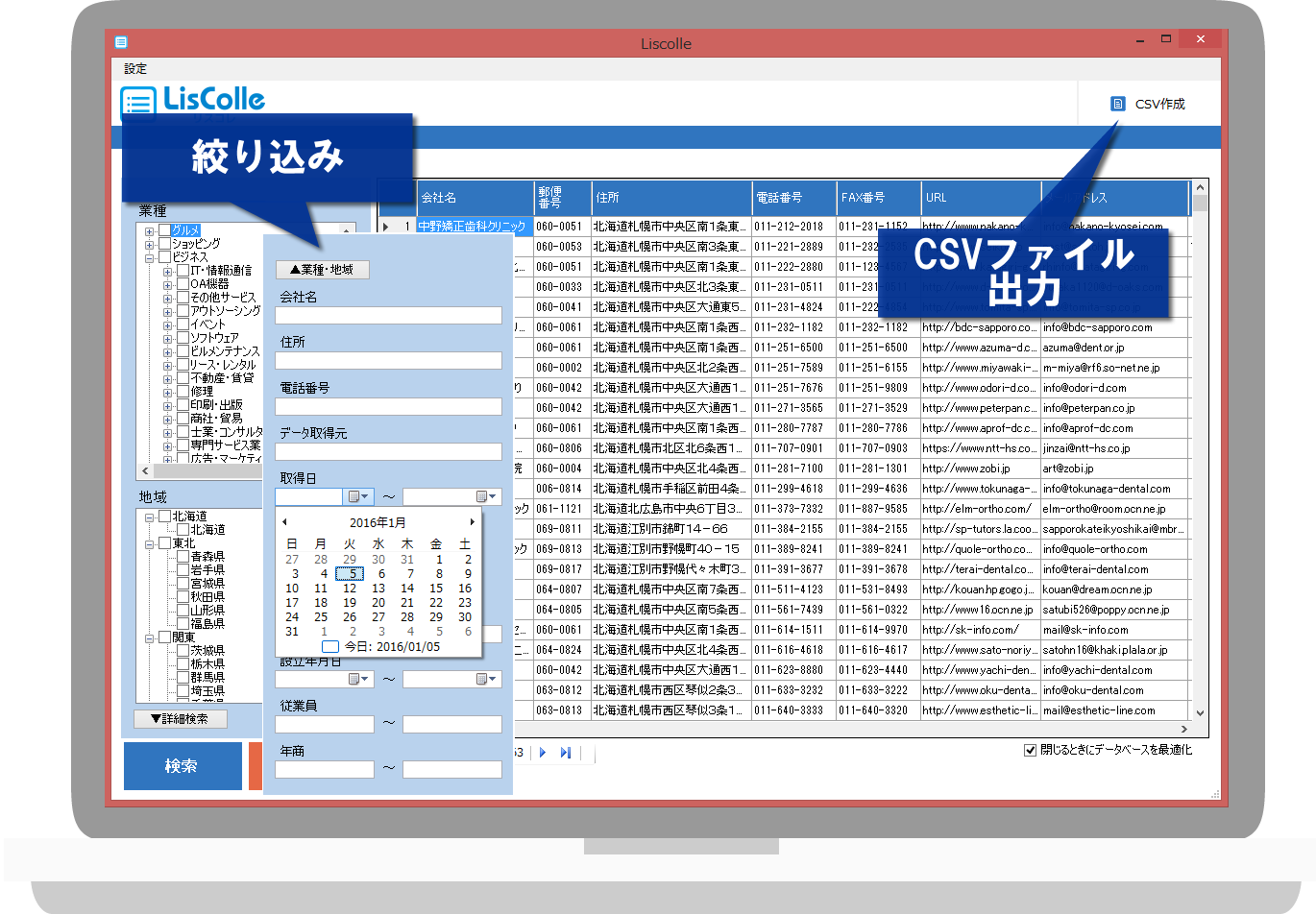Screen dimensions: 1316x914
Task: Expand the イベント tree node
Action: pos(167,325)
